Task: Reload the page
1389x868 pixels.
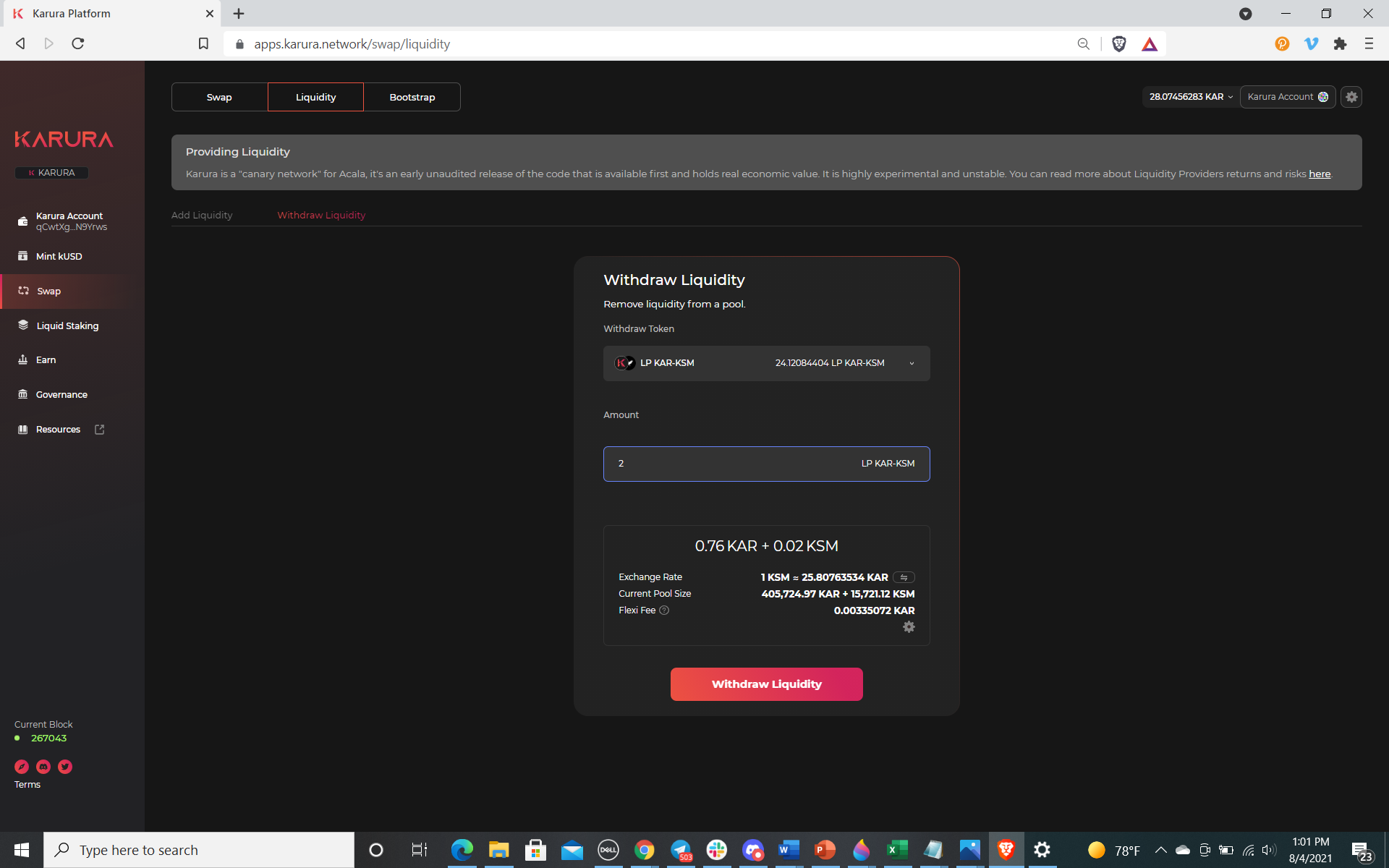Action: coord(78,43)
